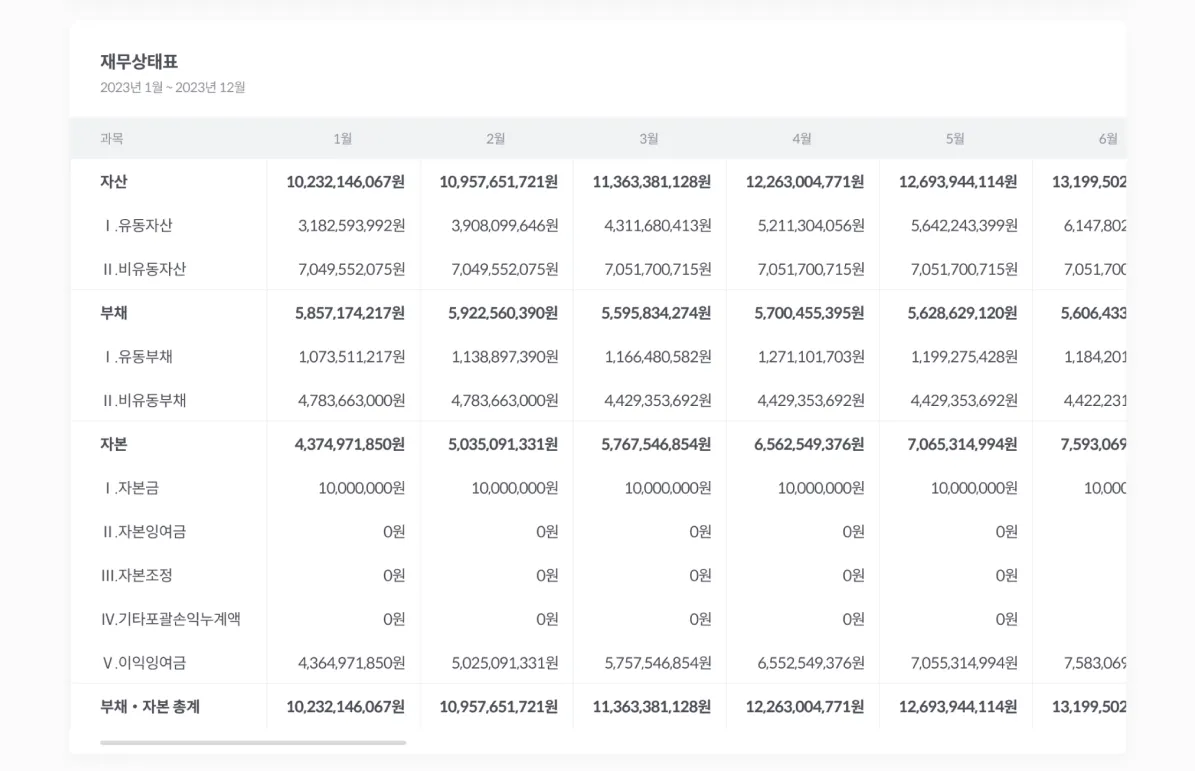Click 자본 value 7,065,314,994원 for 5월
This screenshot has width=1195, height=771.
962,444
